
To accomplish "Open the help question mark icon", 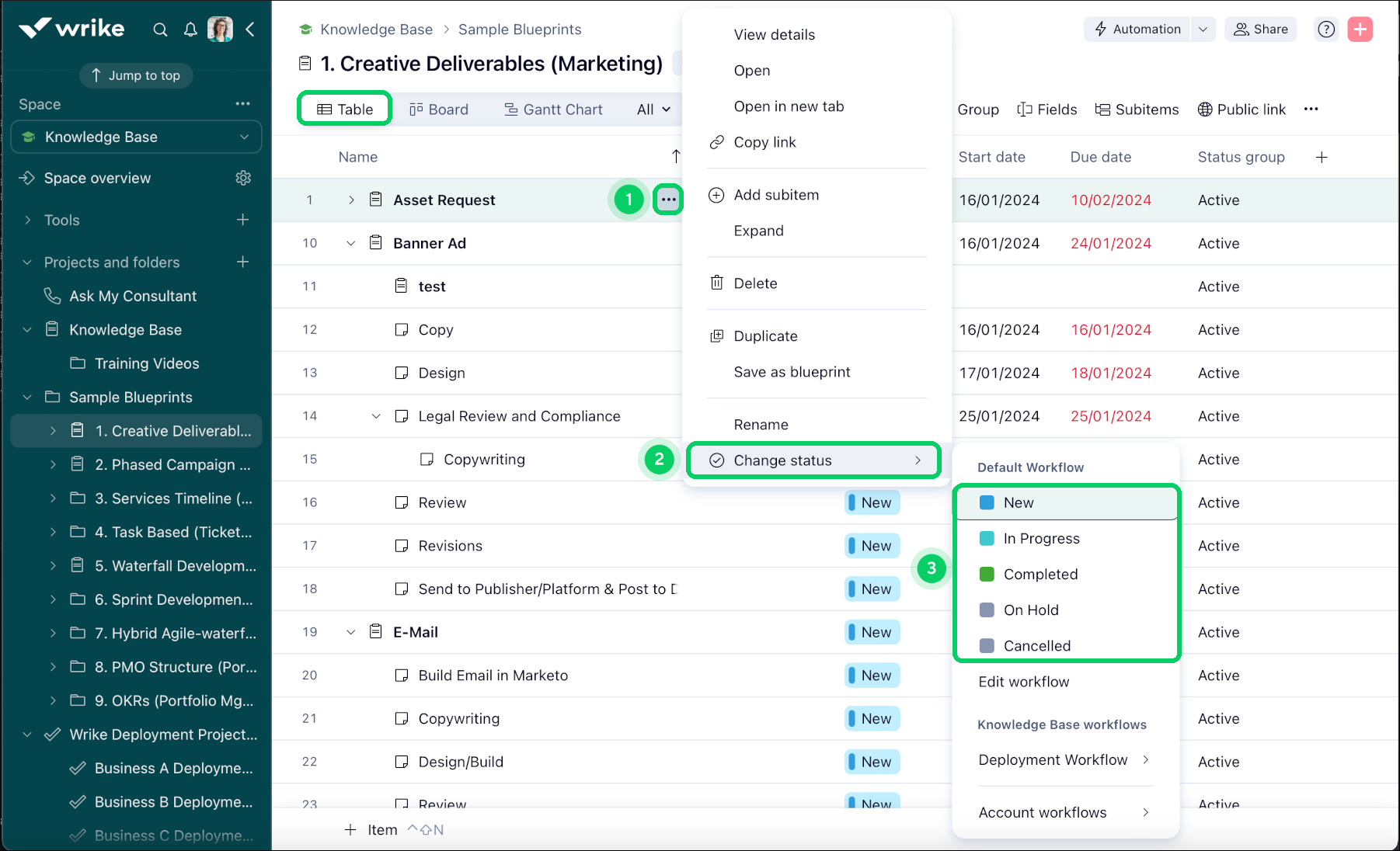I will click(x=1326, y=30).
